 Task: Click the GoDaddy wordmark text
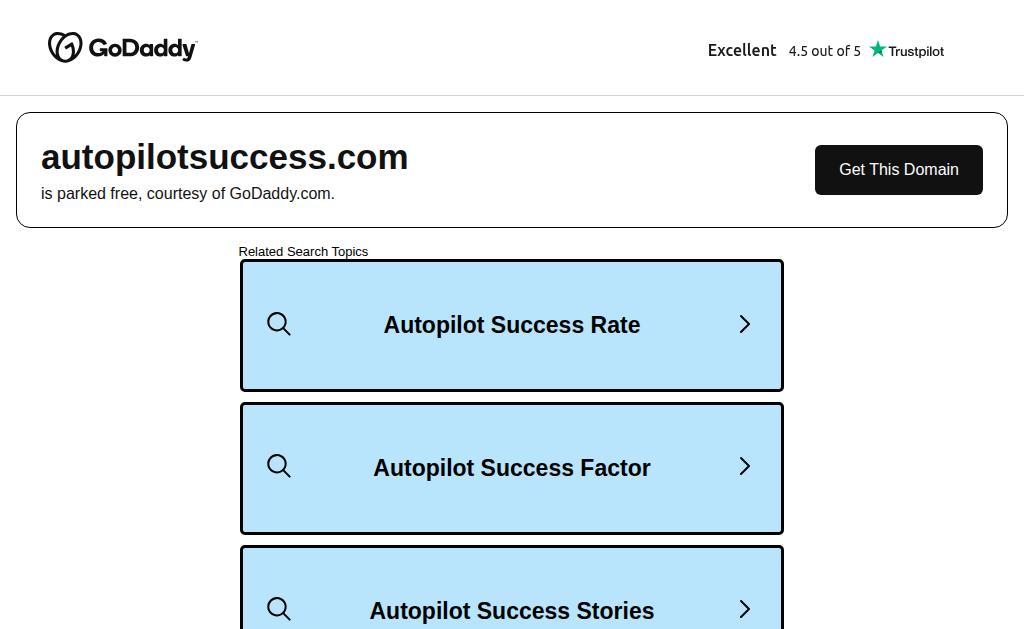click(x=142, y=48)
